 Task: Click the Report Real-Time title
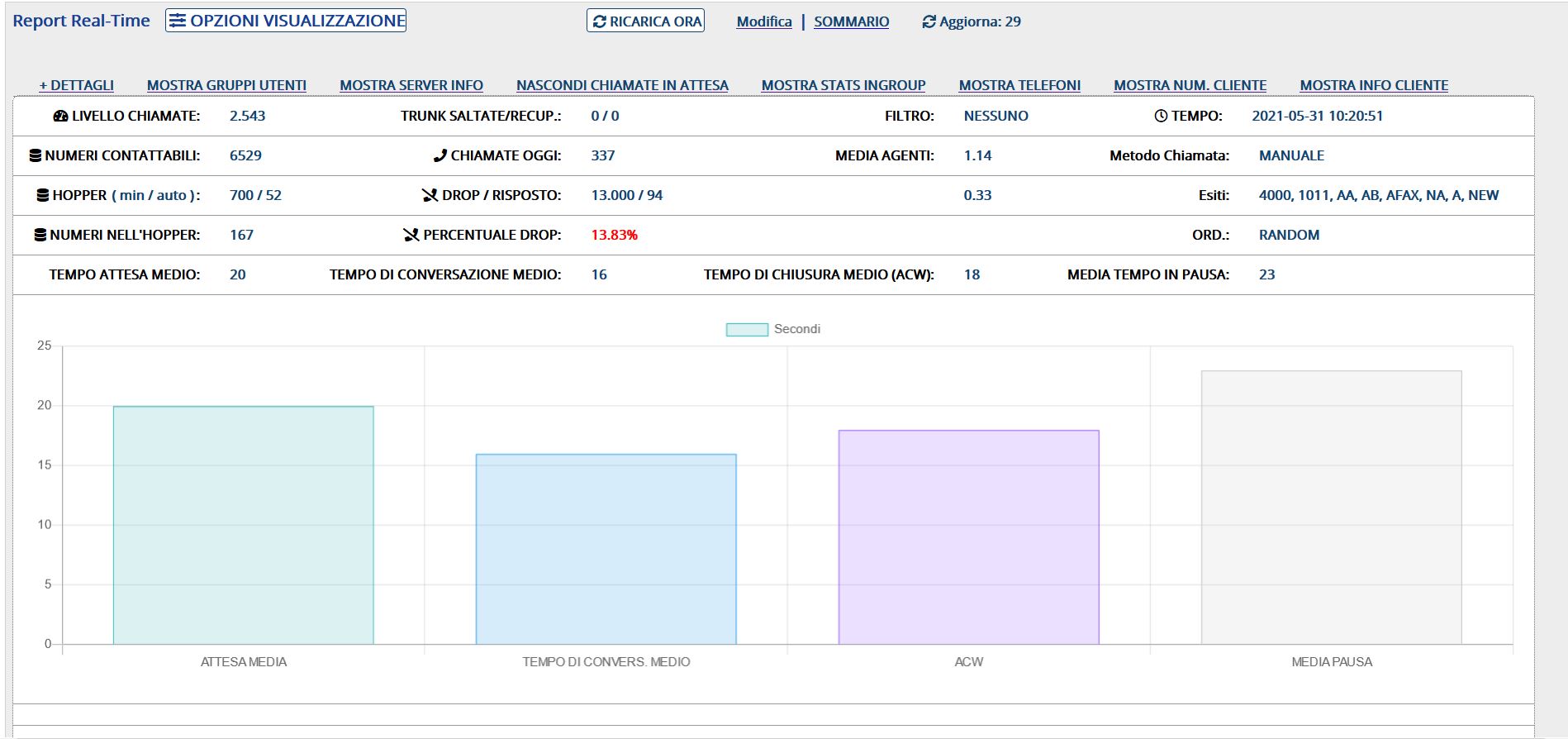click(82, 21)
